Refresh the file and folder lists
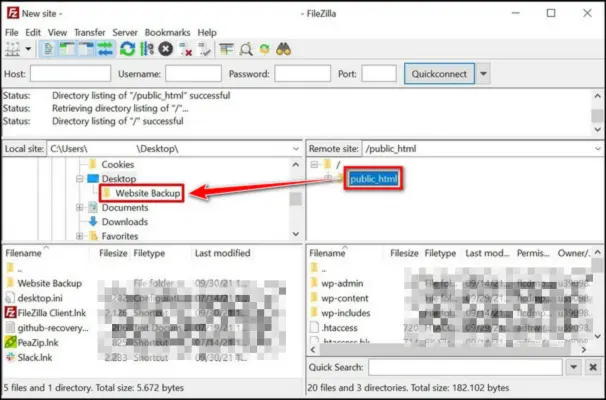The height and width of the screenshot is (400, 606). [x=128, y=49]
